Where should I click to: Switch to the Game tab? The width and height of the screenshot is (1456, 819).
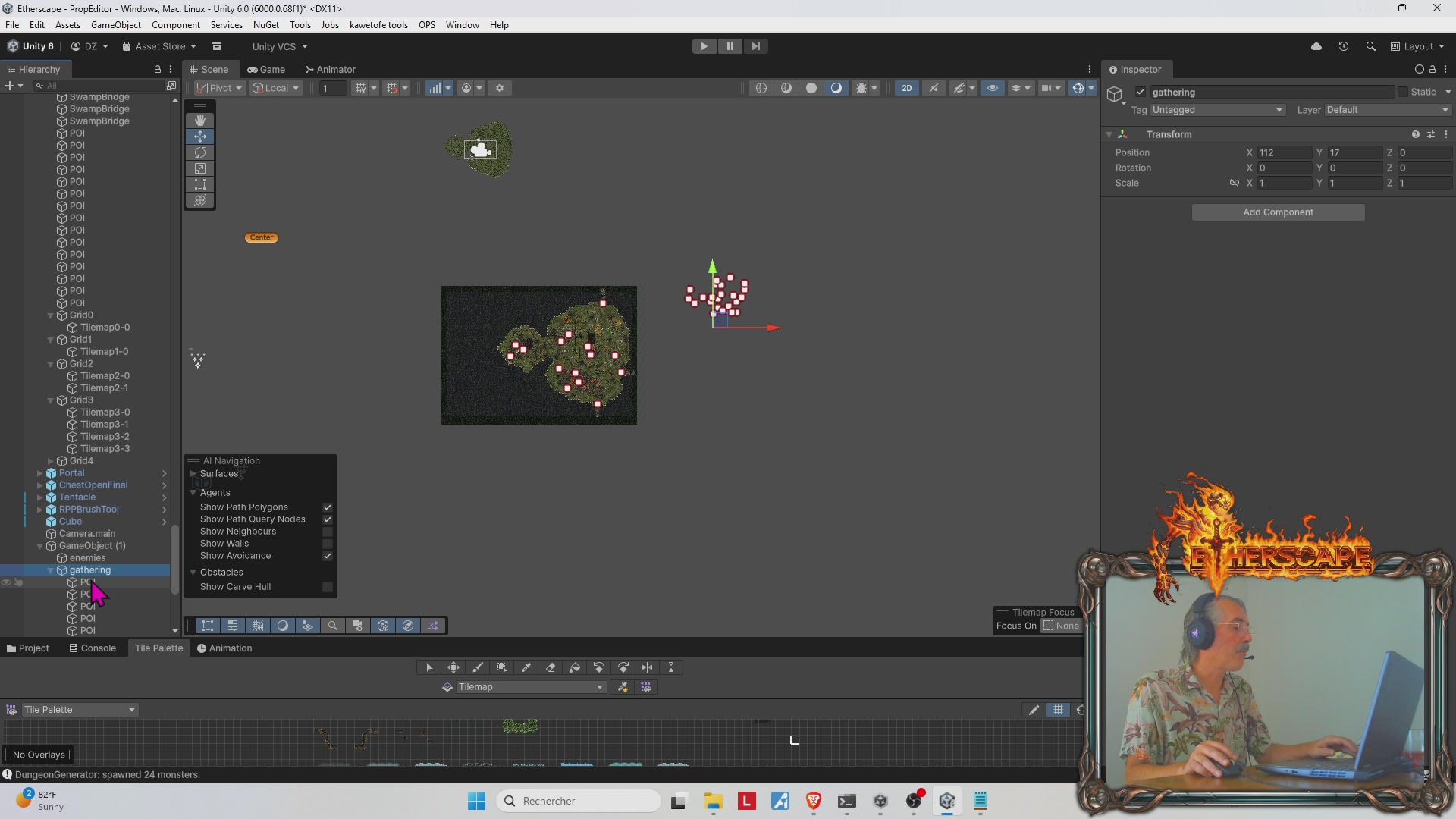[x=266, y=69]
